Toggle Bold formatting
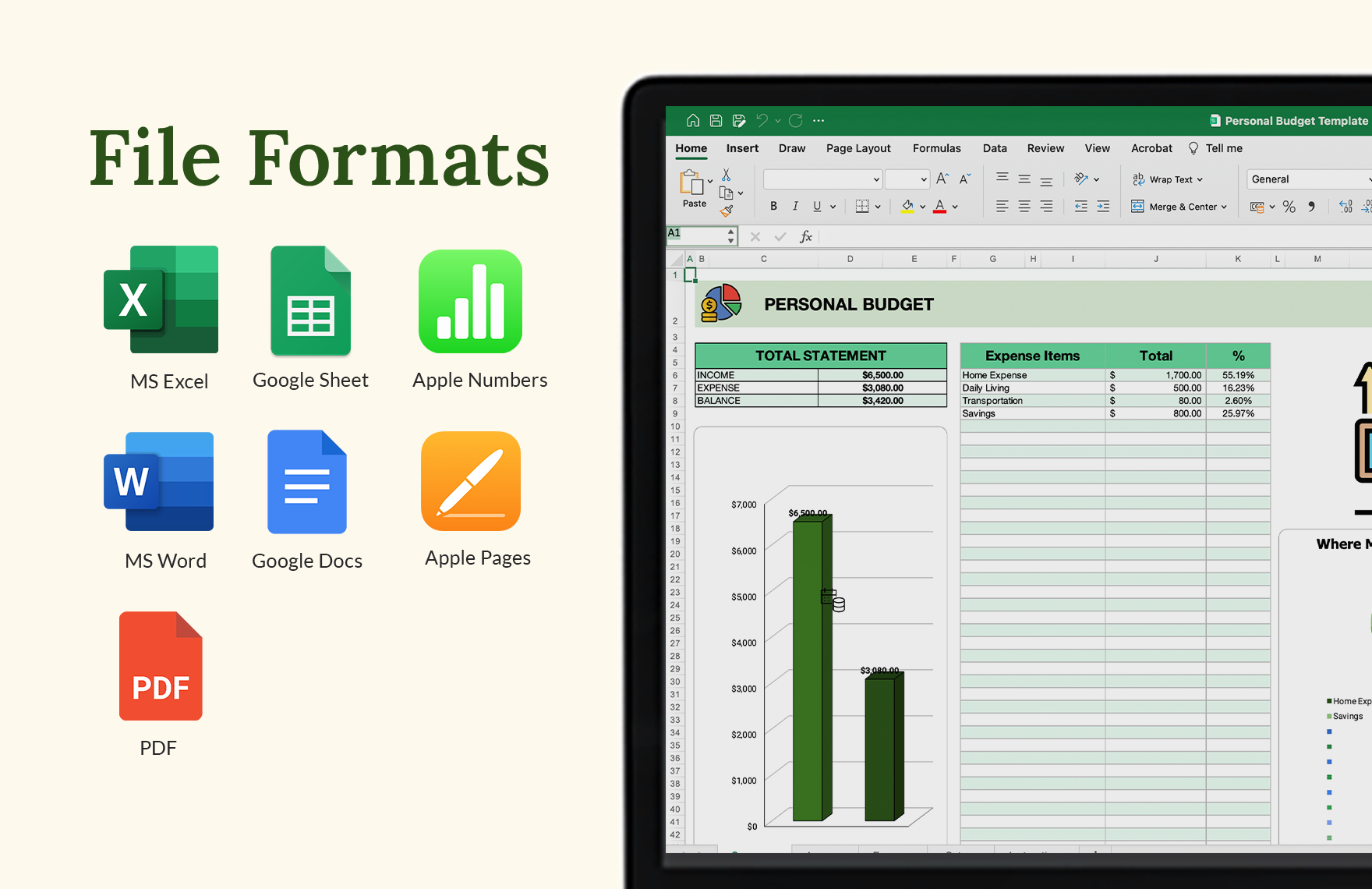This screenshot has width=1372, height=889. coord(773,207)
